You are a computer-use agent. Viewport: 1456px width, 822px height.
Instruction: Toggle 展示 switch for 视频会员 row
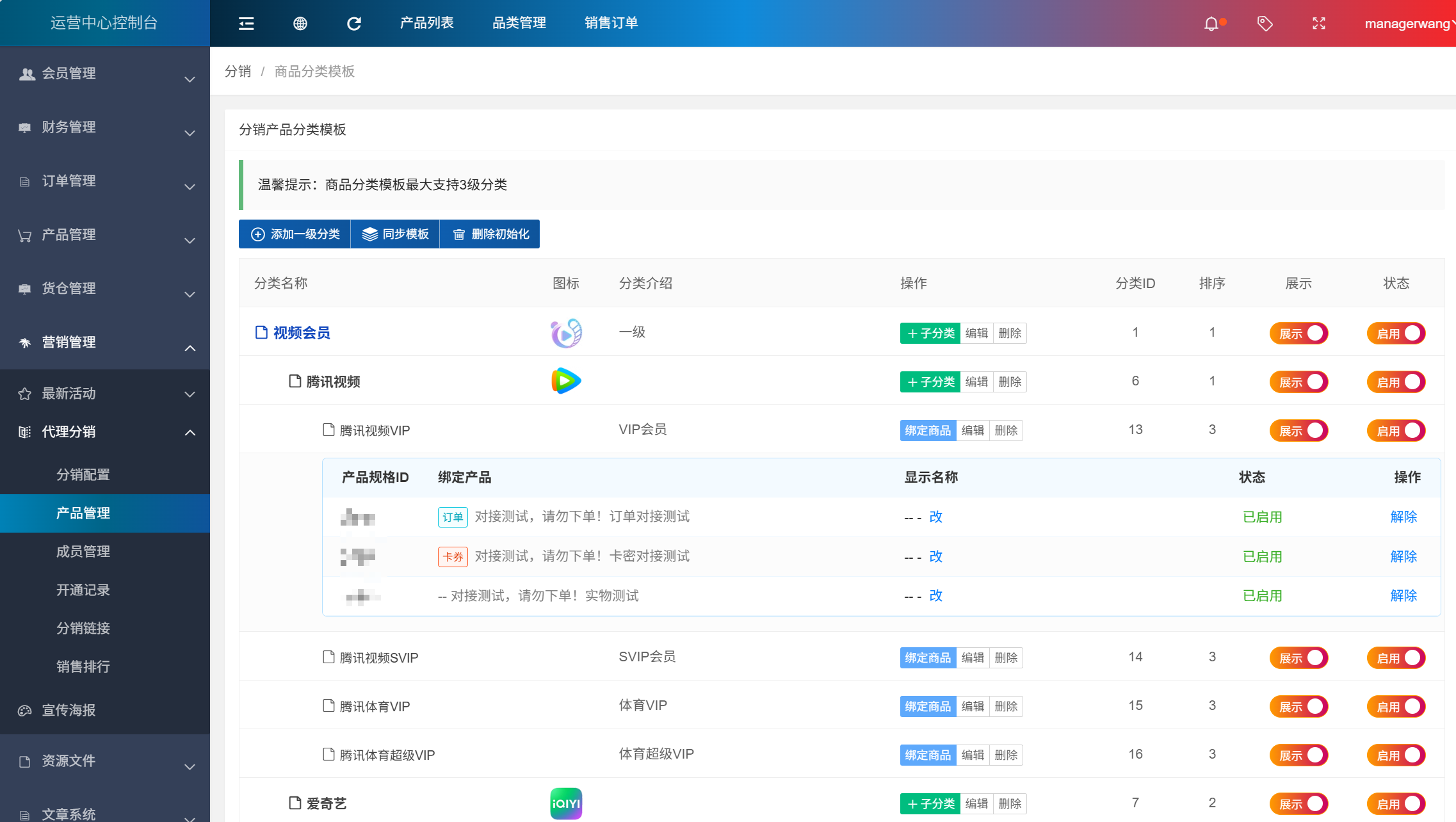(x=1299, y=334)
